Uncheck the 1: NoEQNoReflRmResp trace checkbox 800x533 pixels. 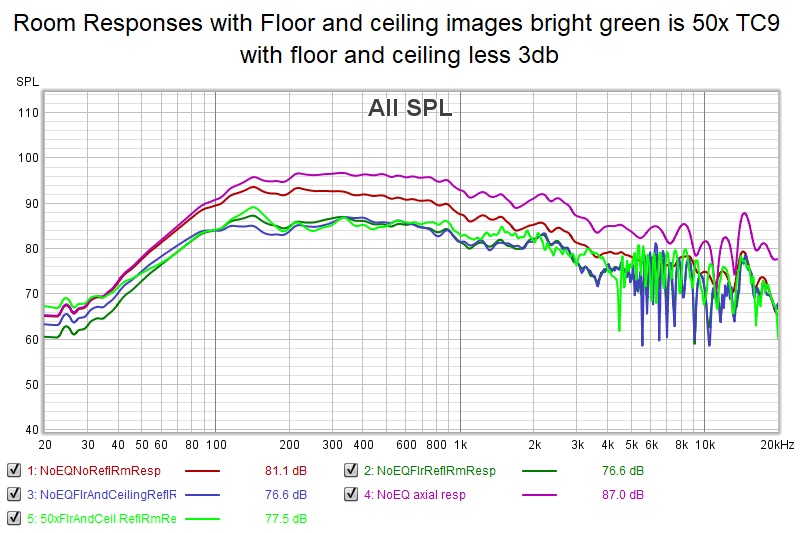pos(14,470)
